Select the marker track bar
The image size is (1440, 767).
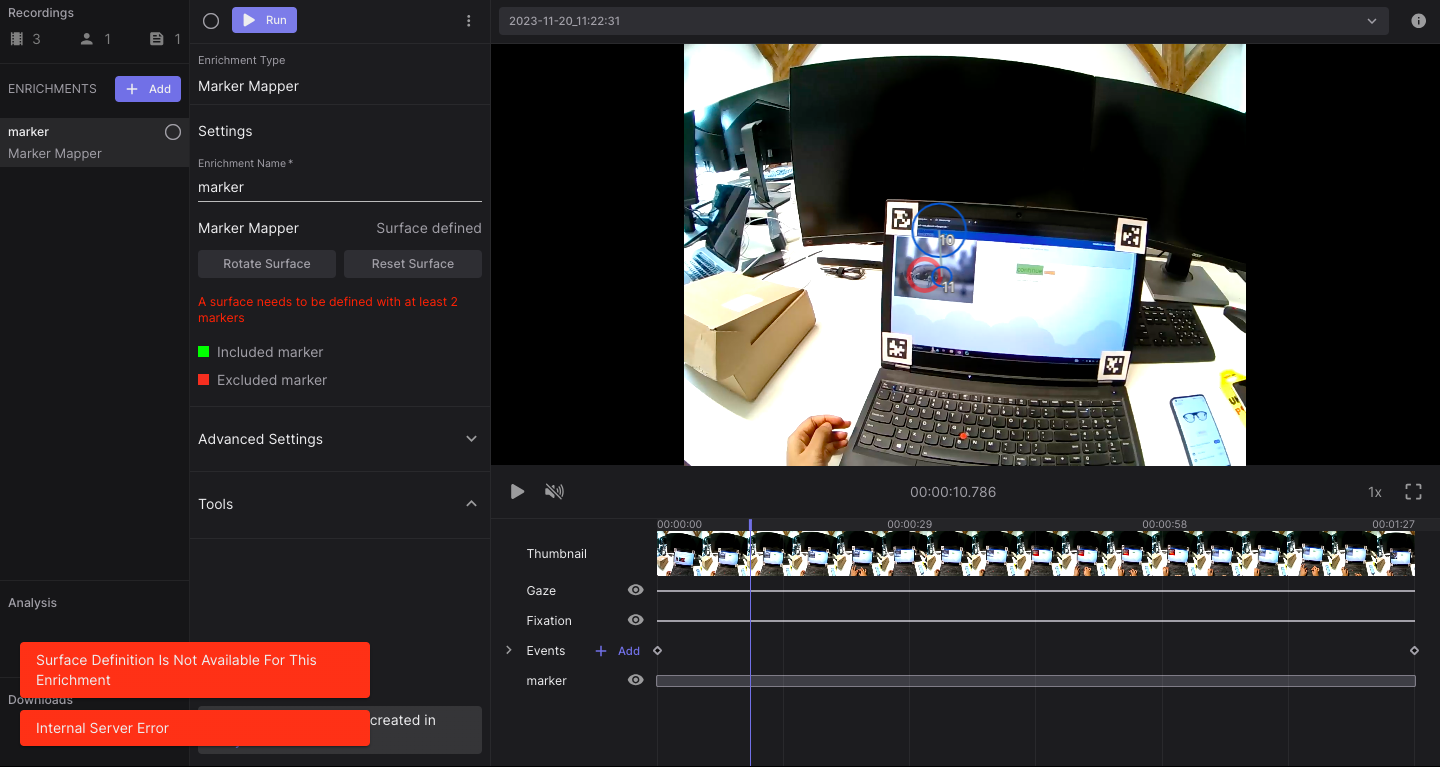coord(1036,681)
